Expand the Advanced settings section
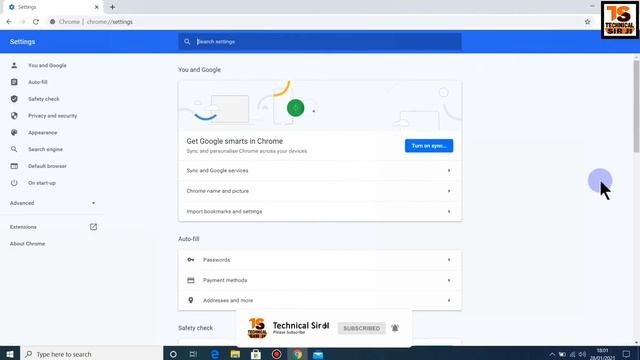640x360 pixels. pyautogui.click(x=52, y=203)
